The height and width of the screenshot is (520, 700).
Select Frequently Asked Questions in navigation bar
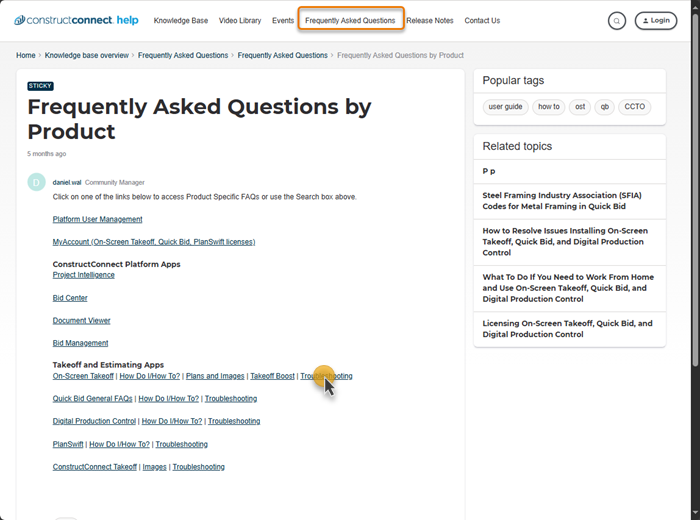point(350,21)
